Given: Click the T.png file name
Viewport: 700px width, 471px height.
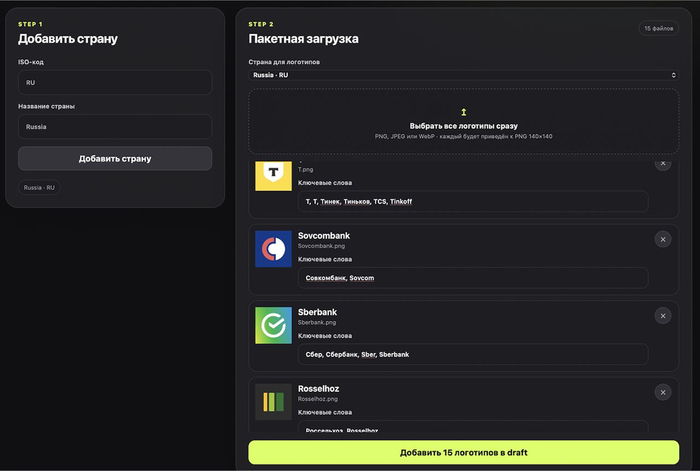Looking at the screenshot, I should (305, 170).
